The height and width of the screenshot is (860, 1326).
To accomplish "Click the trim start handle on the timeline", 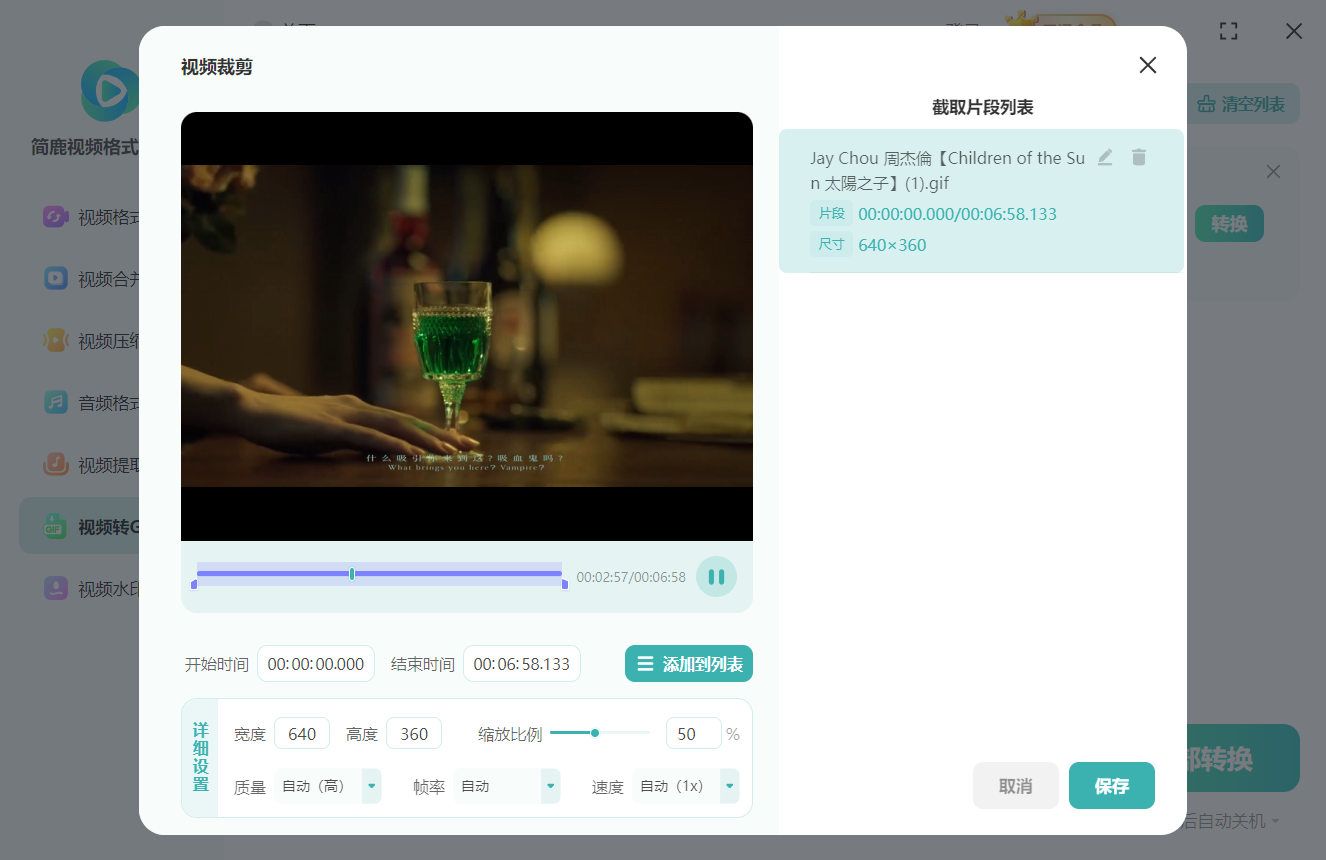I will [x=194, y=584].
